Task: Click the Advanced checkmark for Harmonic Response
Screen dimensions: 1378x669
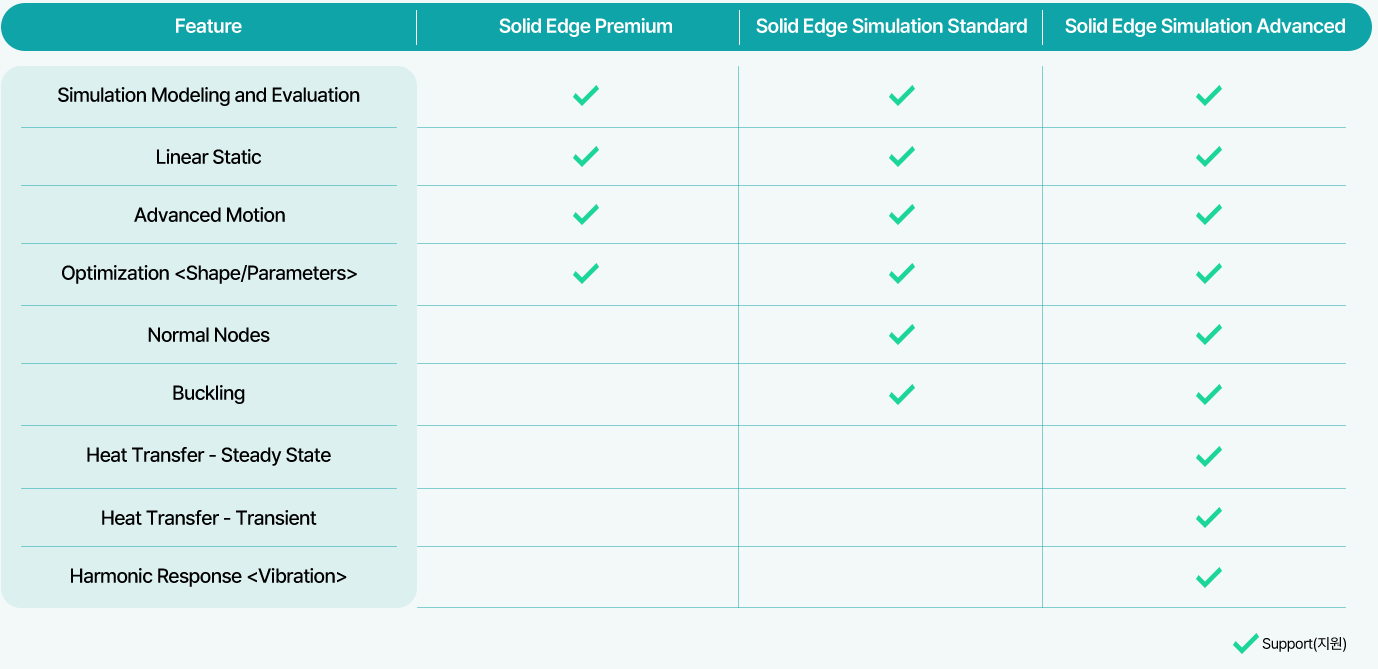Action: pos(1209,577)
